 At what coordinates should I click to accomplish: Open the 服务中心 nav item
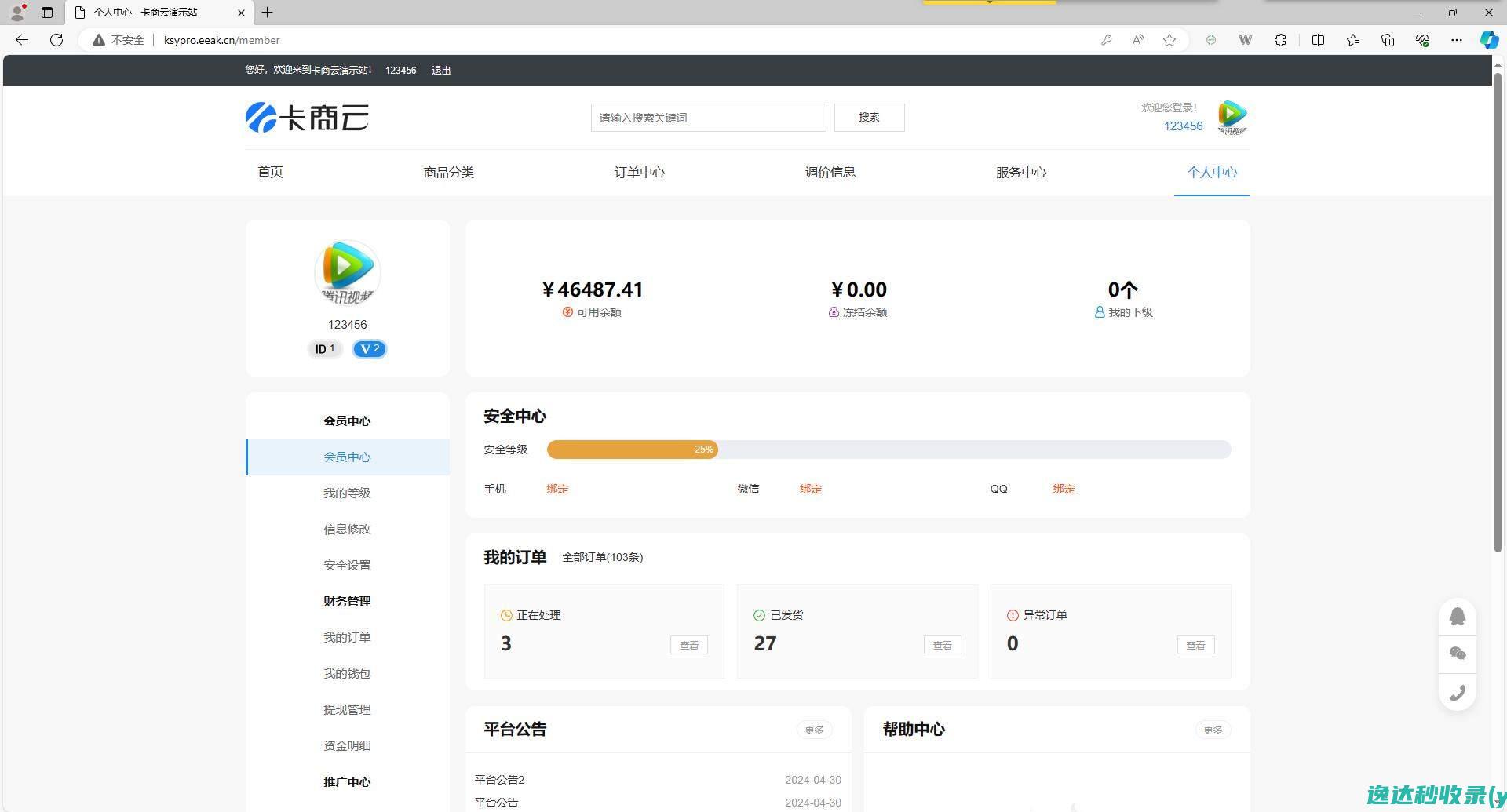(x=1021, y=172)
